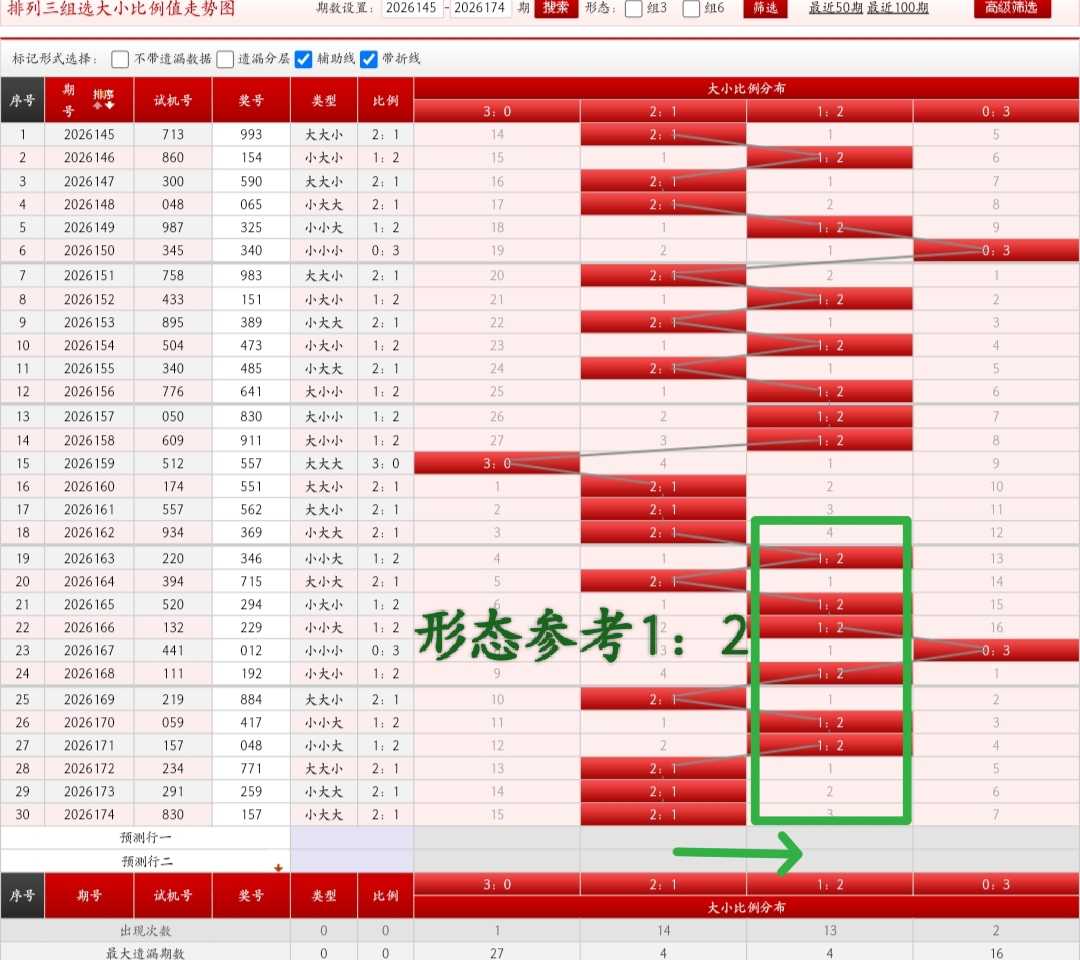Viewport: 1080px width, 960px height.
Task: Click the top 3:0 column header
Action: [497, 111]
